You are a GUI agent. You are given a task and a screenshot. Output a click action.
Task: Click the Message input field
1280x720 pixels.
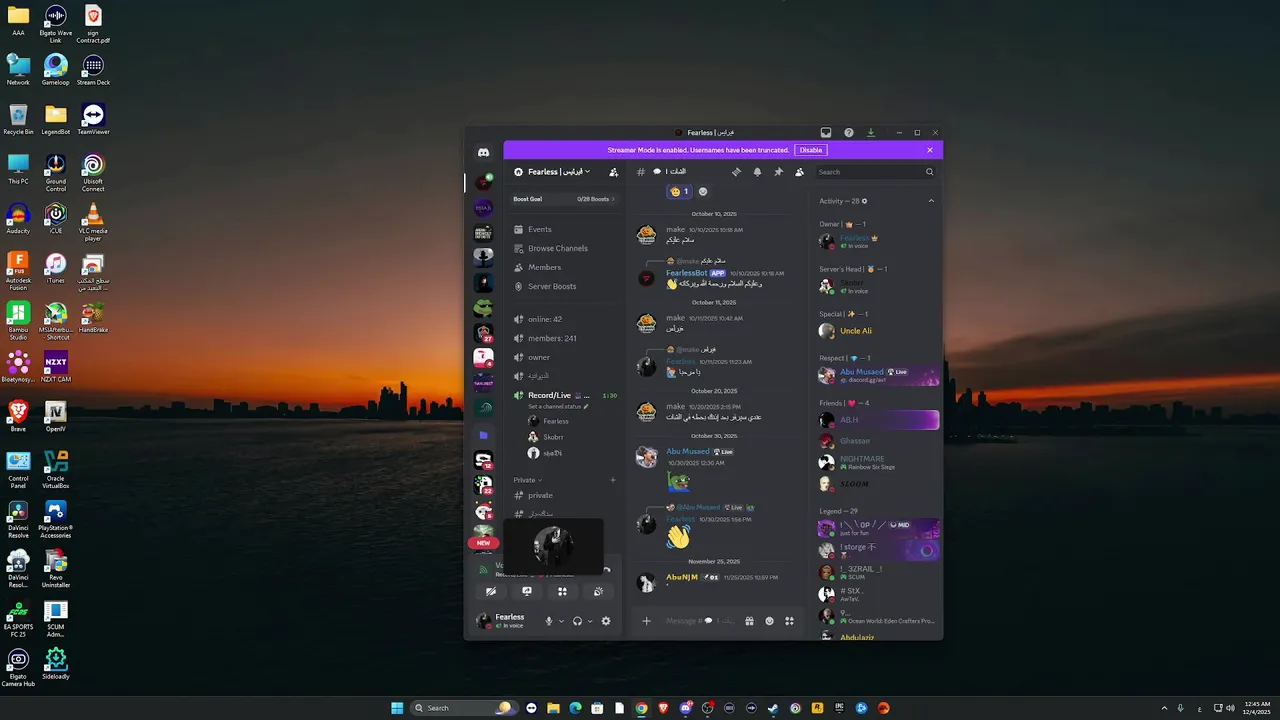(x=700, y=621)
